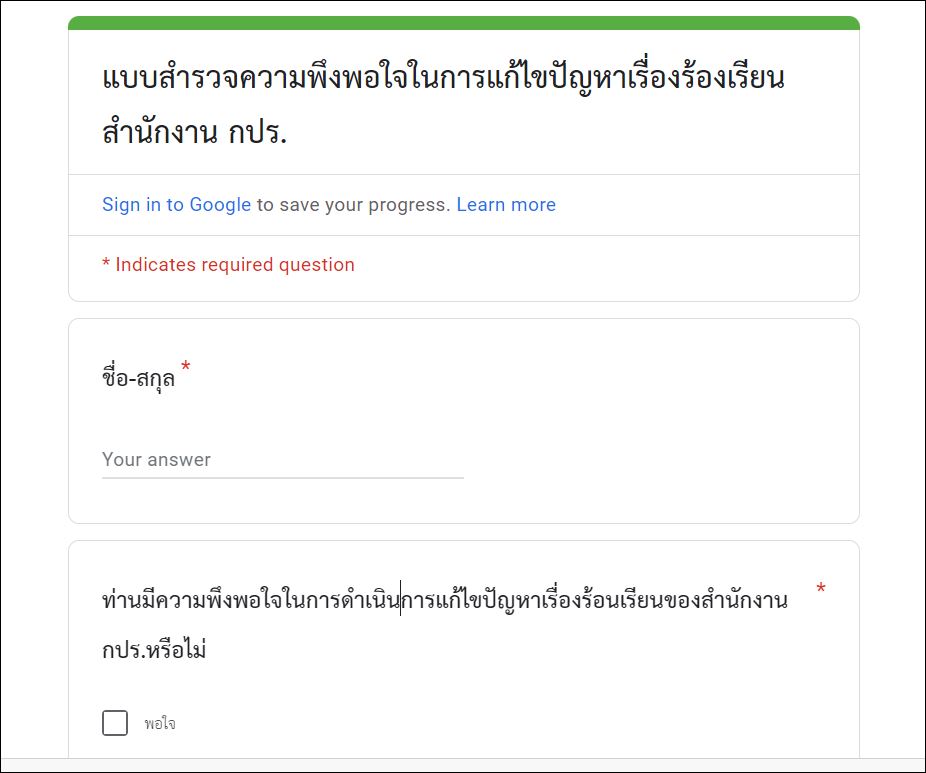Click the underlined answer line
926x773 pixels.
tap(280, 475)
